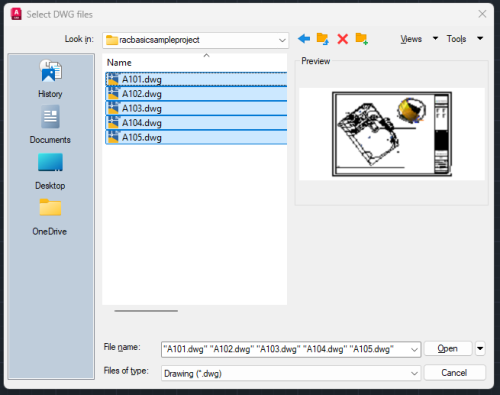The image size is (500, 395).
Task: Click the DWG file icon beside A102.dwg
Action: point(113,94)
